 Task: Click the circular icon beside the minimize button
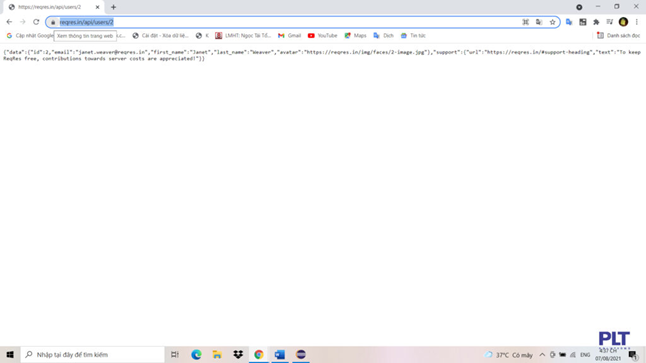click(579, 7)
